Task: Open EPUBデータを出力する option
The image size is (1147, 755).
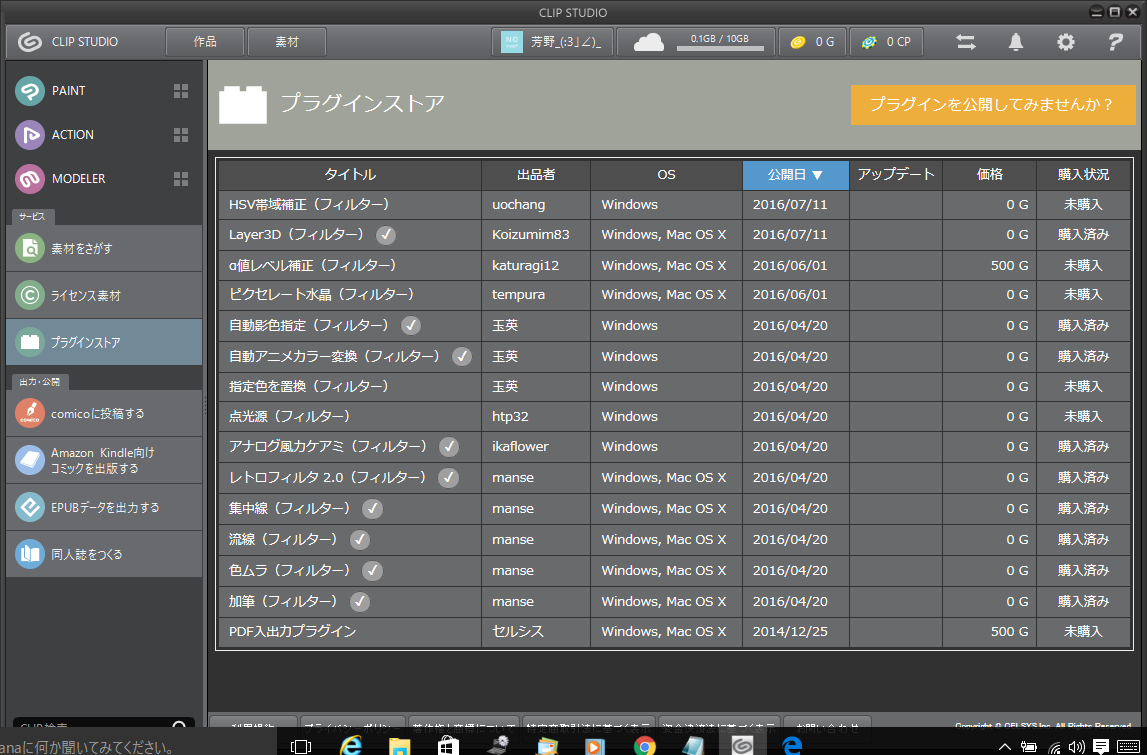Action: pyautogui.click(x=104, y=507)
